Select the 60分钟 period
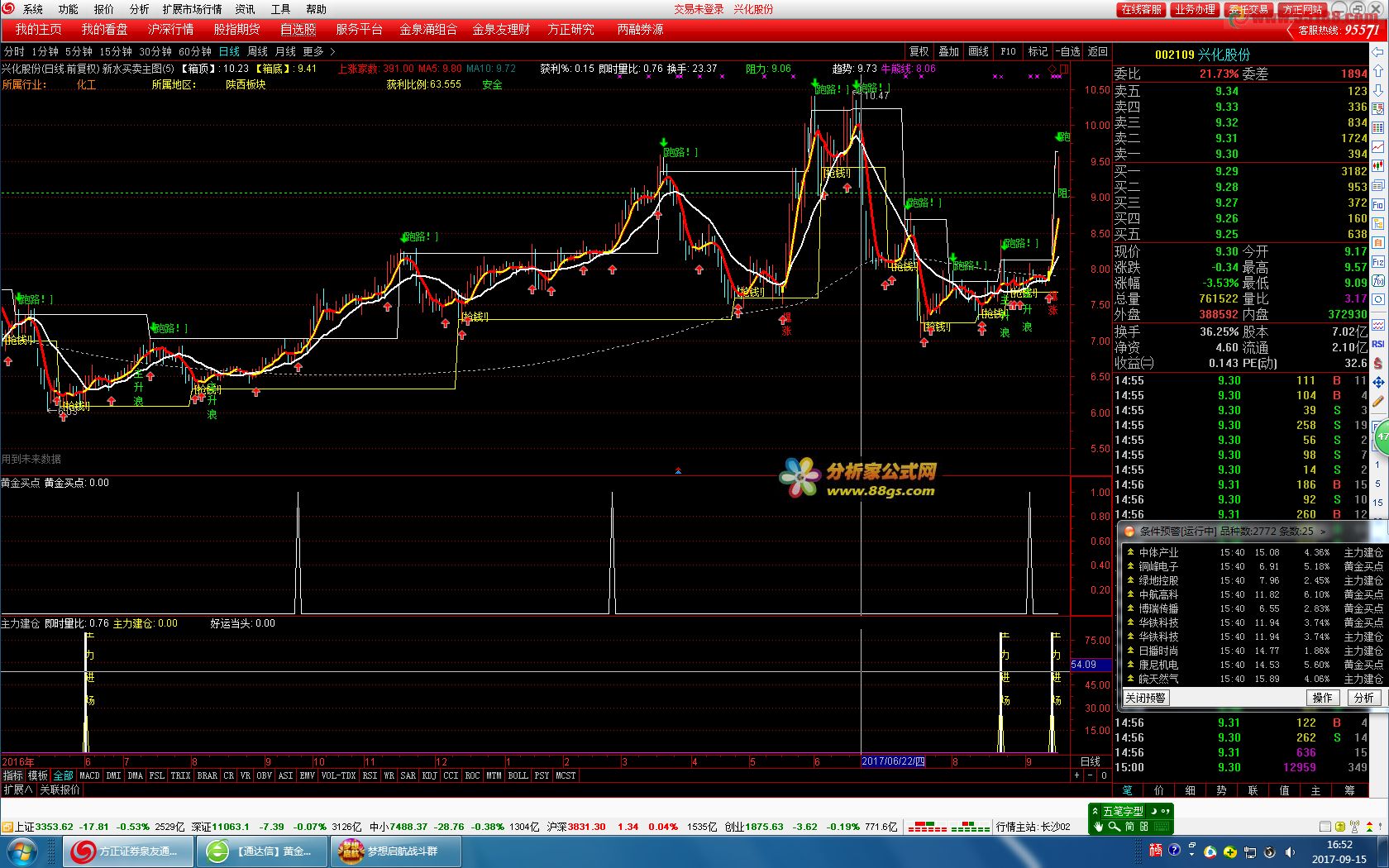 coord(196,51)
